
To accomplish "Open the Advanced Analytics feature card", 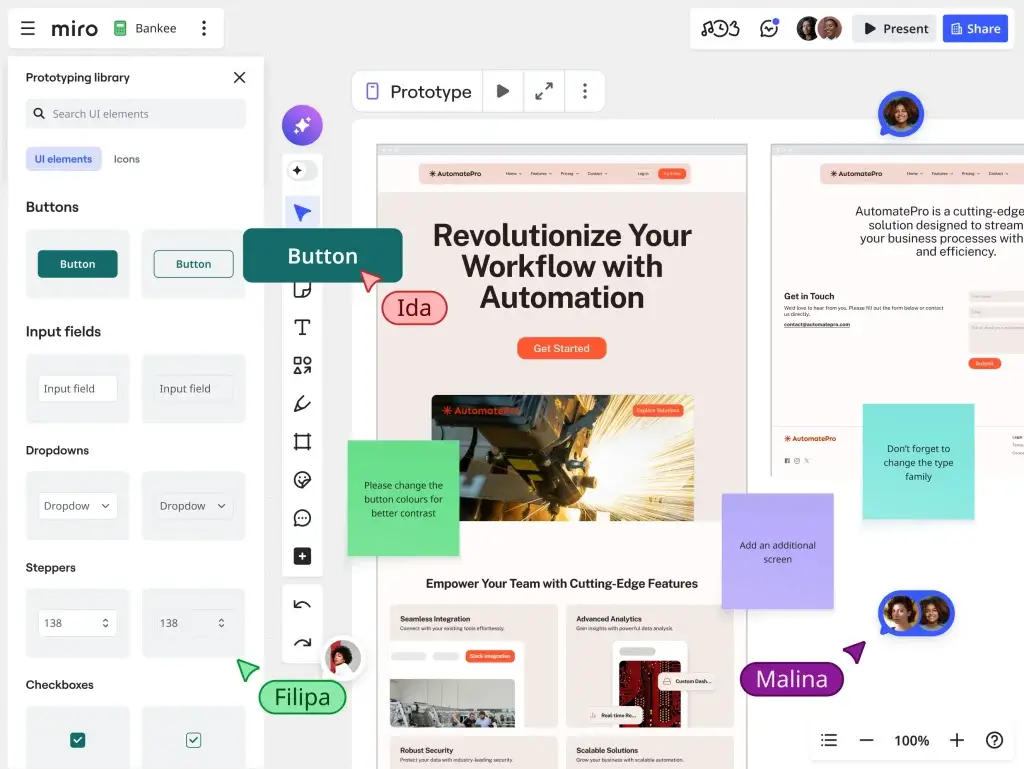I will [650, 666].
